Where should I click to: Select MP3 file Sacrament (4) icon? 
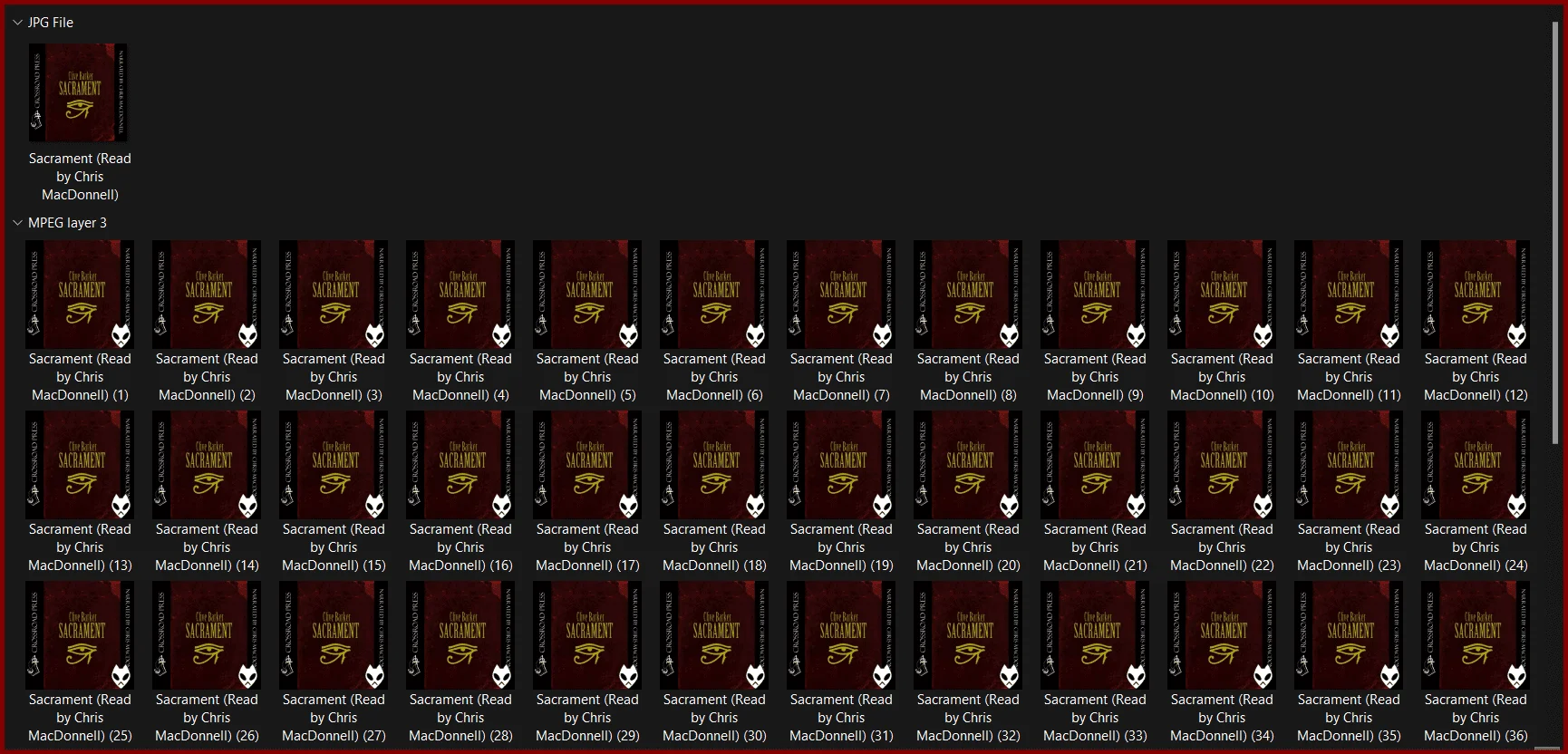(460, 295)
